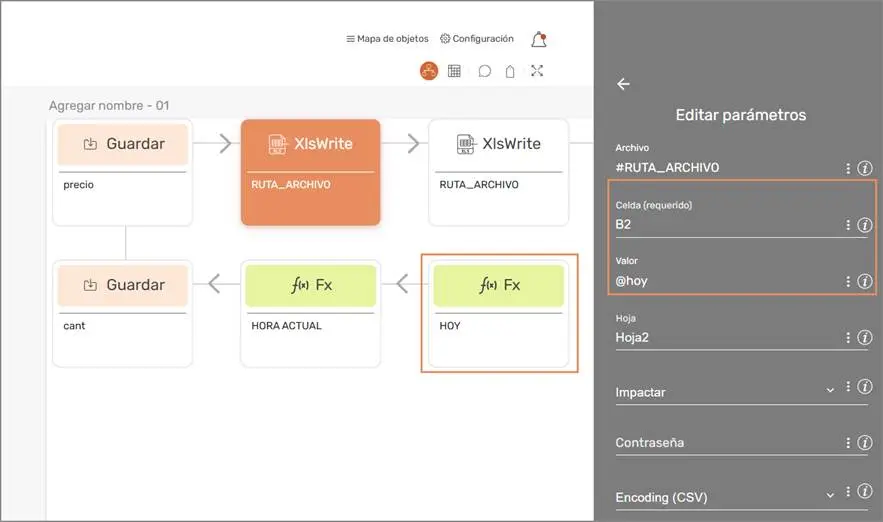Click the info icon beside Valor
The width and height of the screenshot is (883, 522).
865,281
